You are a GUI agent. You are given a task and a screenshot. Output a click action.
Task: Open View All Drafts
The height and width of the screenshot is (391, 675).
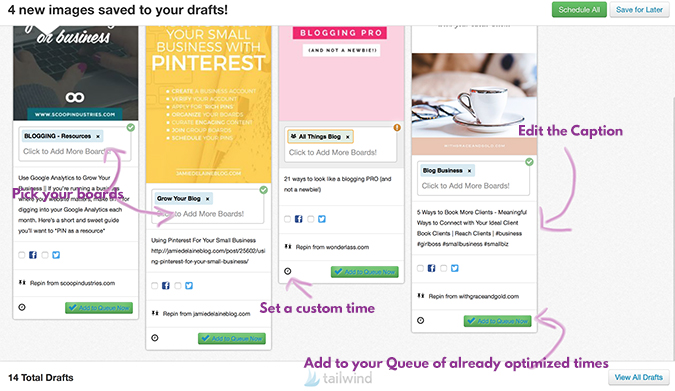(x=638, y=377)
